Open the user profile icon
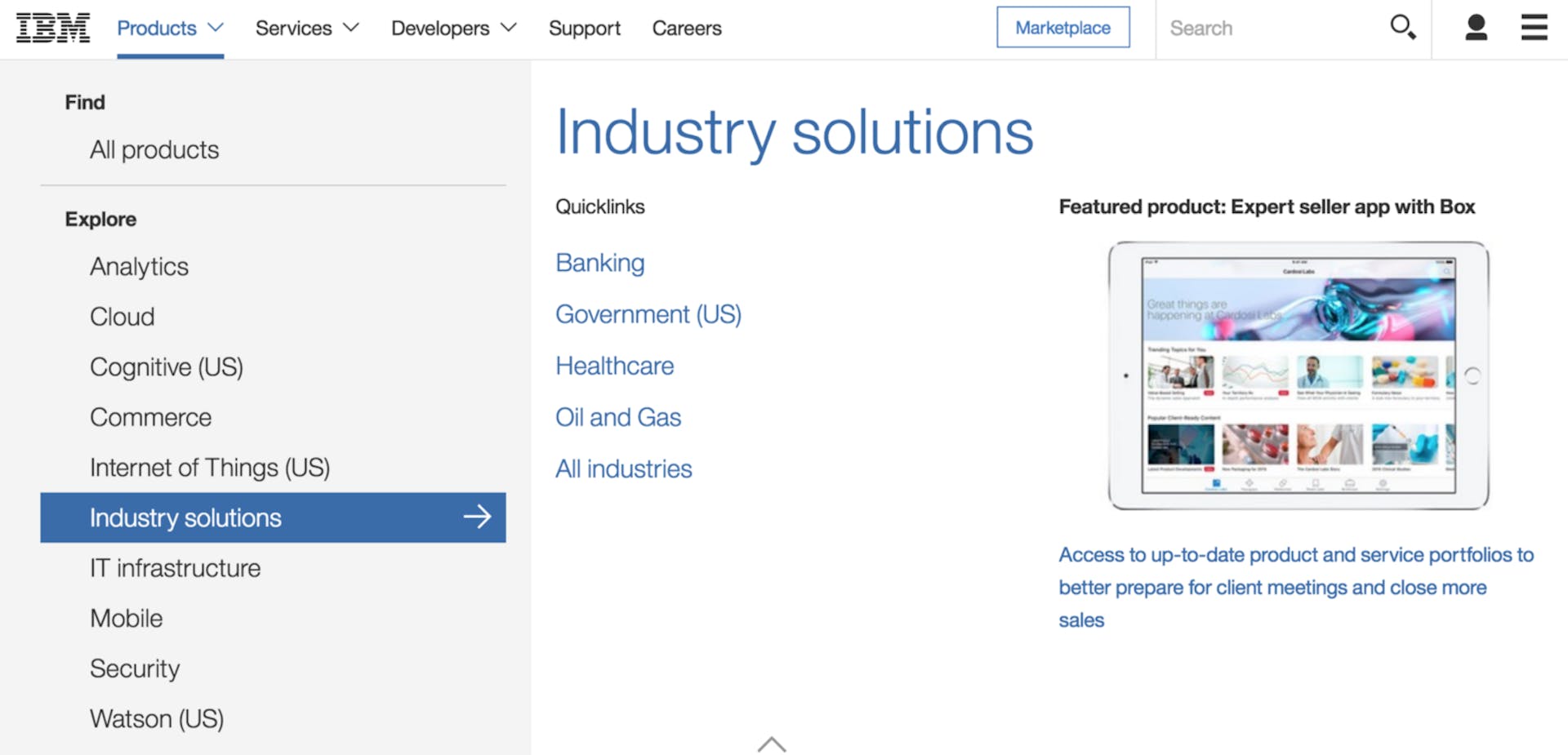 (1476, 28)
